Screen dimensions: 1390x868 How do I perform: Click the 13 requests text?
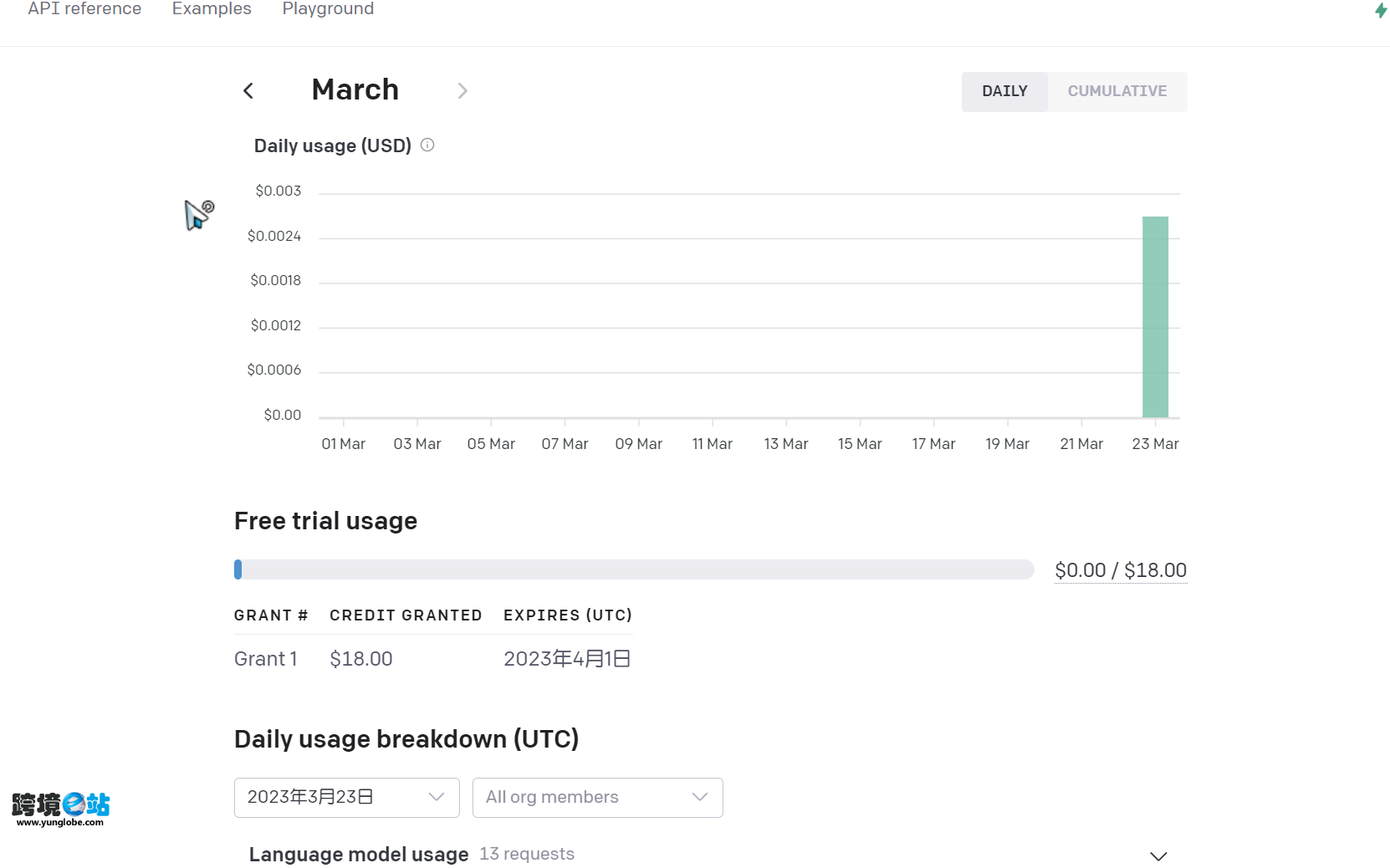(x=527, y=854)
